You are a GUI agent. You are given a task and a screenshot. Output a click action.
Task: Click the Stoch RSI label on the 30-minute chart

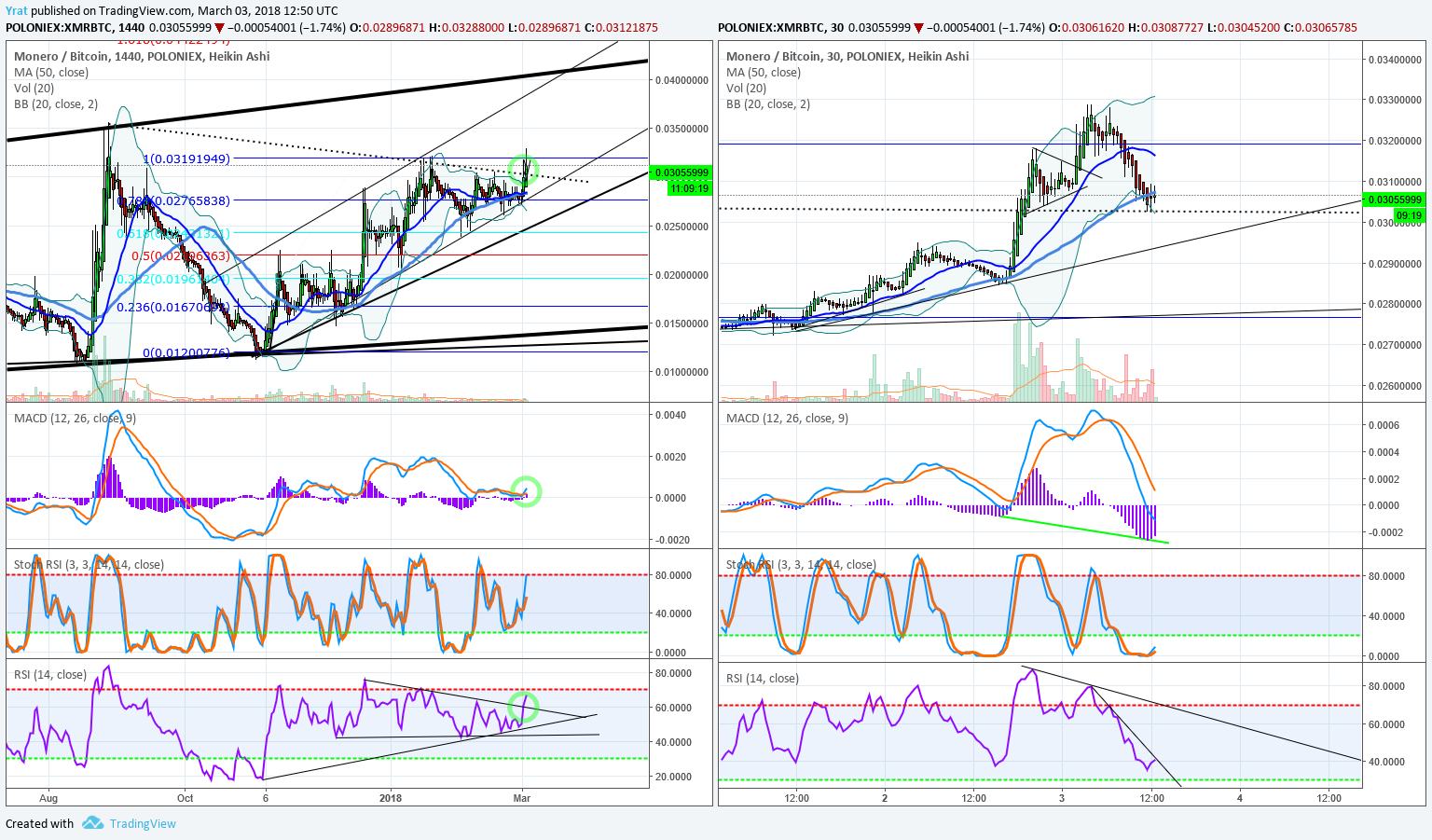pos(801,564)
